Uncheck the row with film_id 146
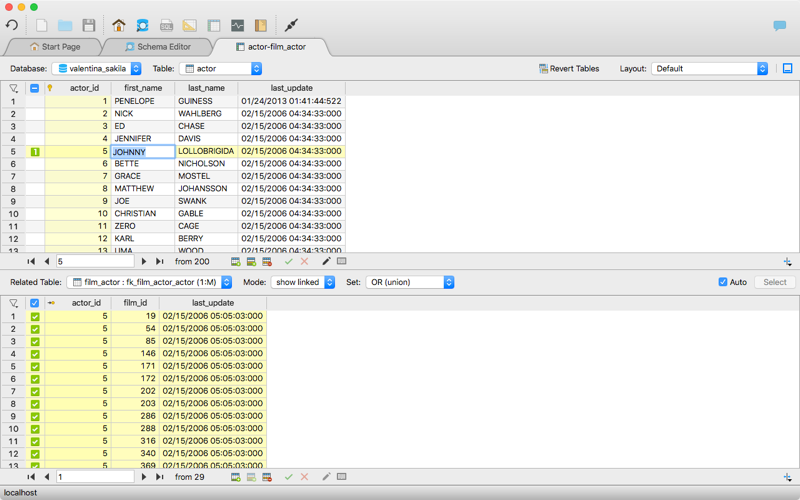Screen dimensions: 800x500 pos(35,354)
